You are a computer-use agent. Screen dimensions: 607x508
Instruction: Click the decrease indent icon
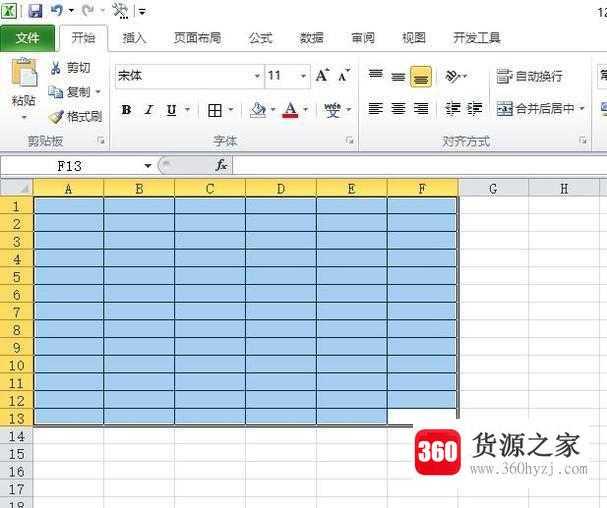click(x=452, y=108)
